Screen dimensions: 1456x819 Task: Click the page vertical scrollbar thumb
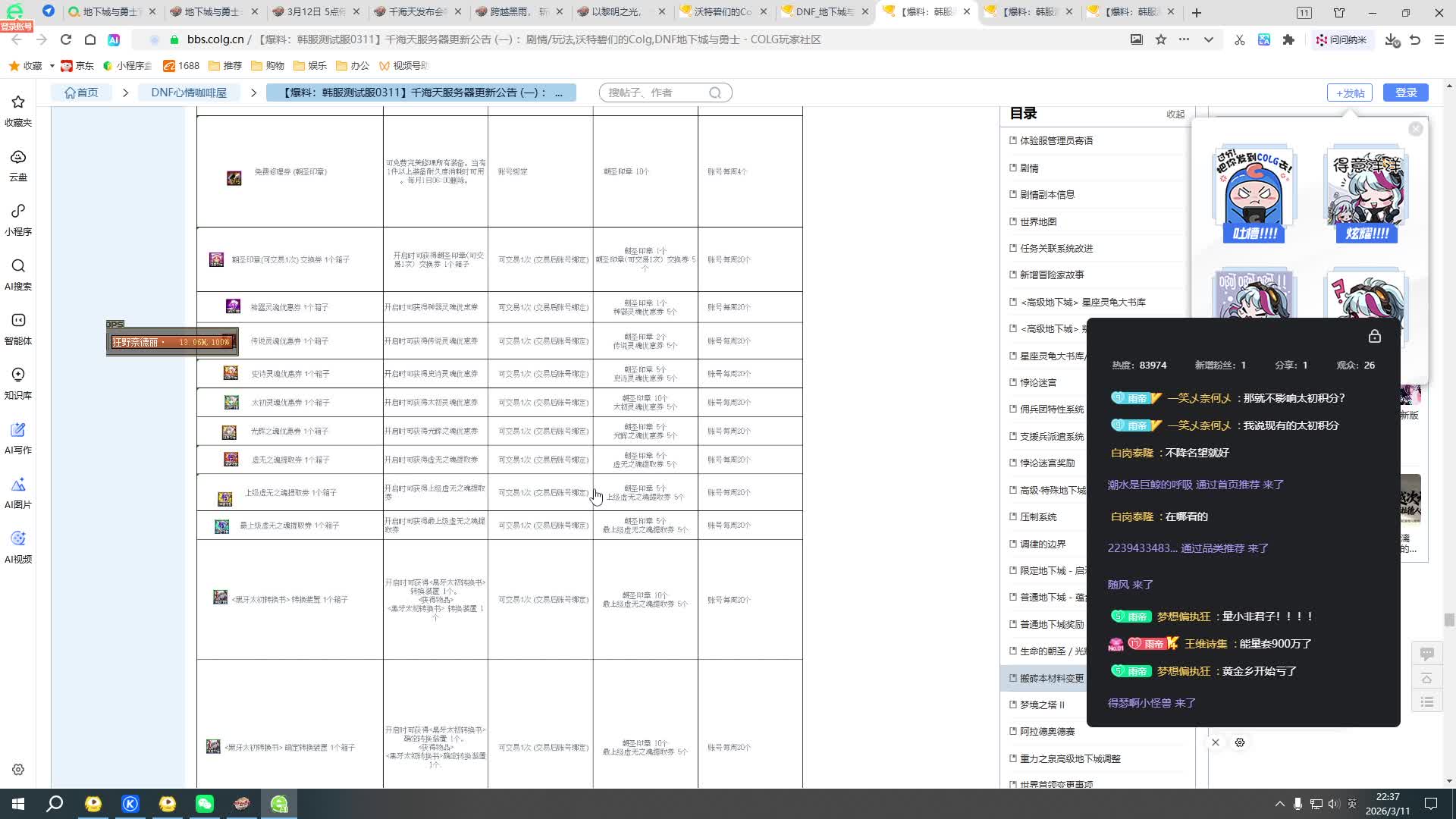pyautogui.click(x=1448, y=620)
